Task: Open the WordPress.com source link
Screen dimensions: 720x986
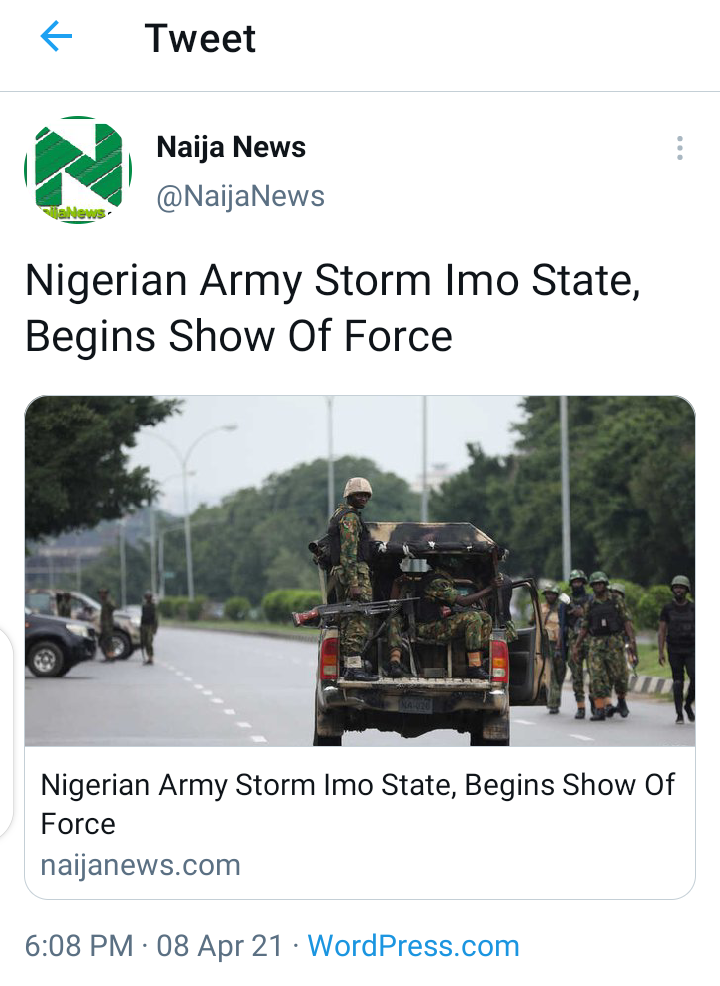Action: [413, 946]
